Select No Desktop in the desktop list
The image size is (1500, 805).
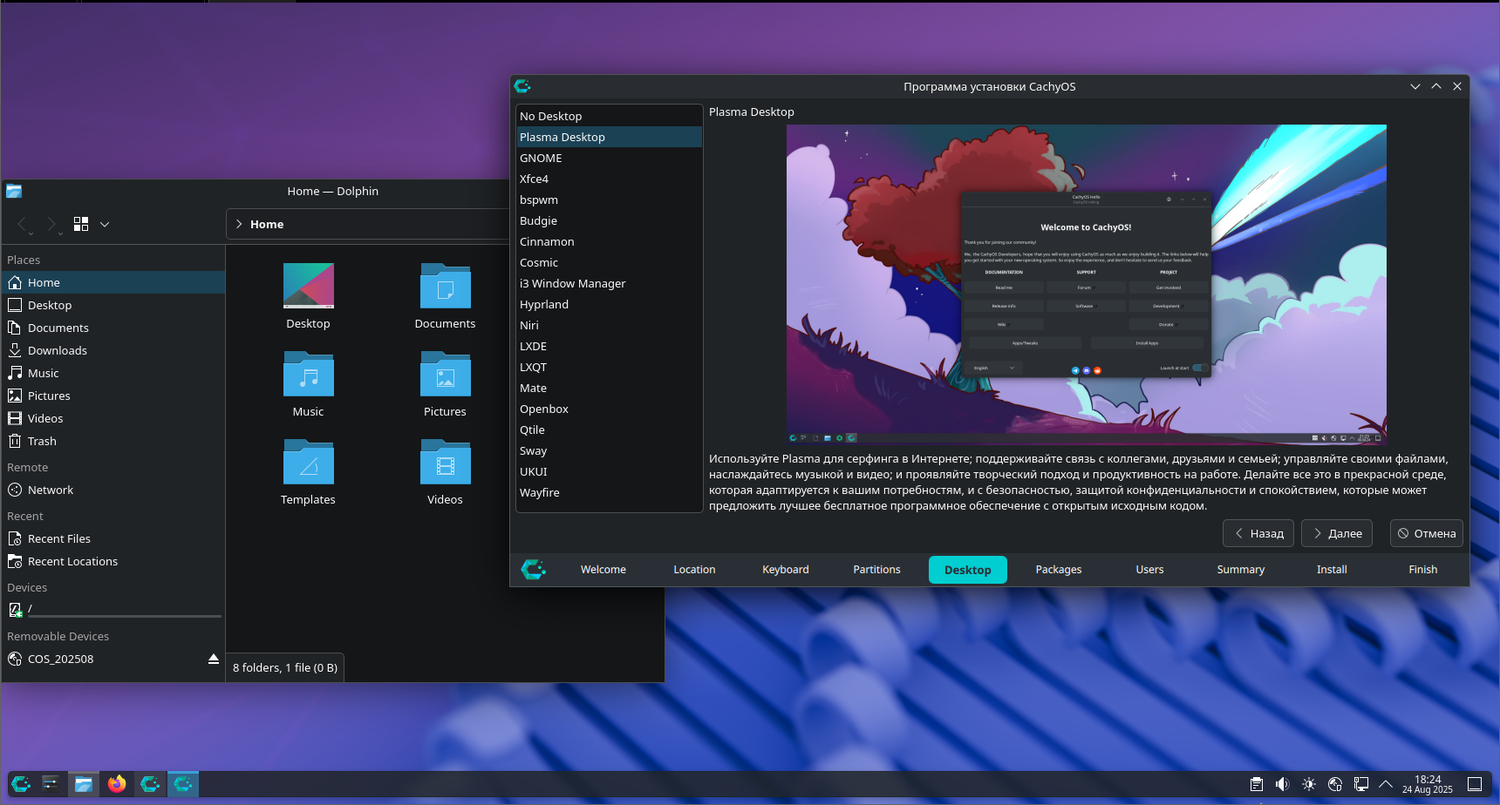tap(609, 116)
